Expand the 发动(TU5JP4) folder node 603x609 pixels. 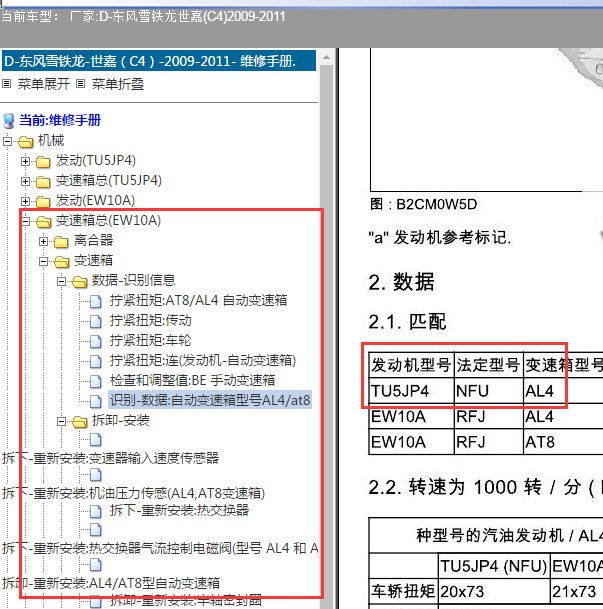(25, 161)
